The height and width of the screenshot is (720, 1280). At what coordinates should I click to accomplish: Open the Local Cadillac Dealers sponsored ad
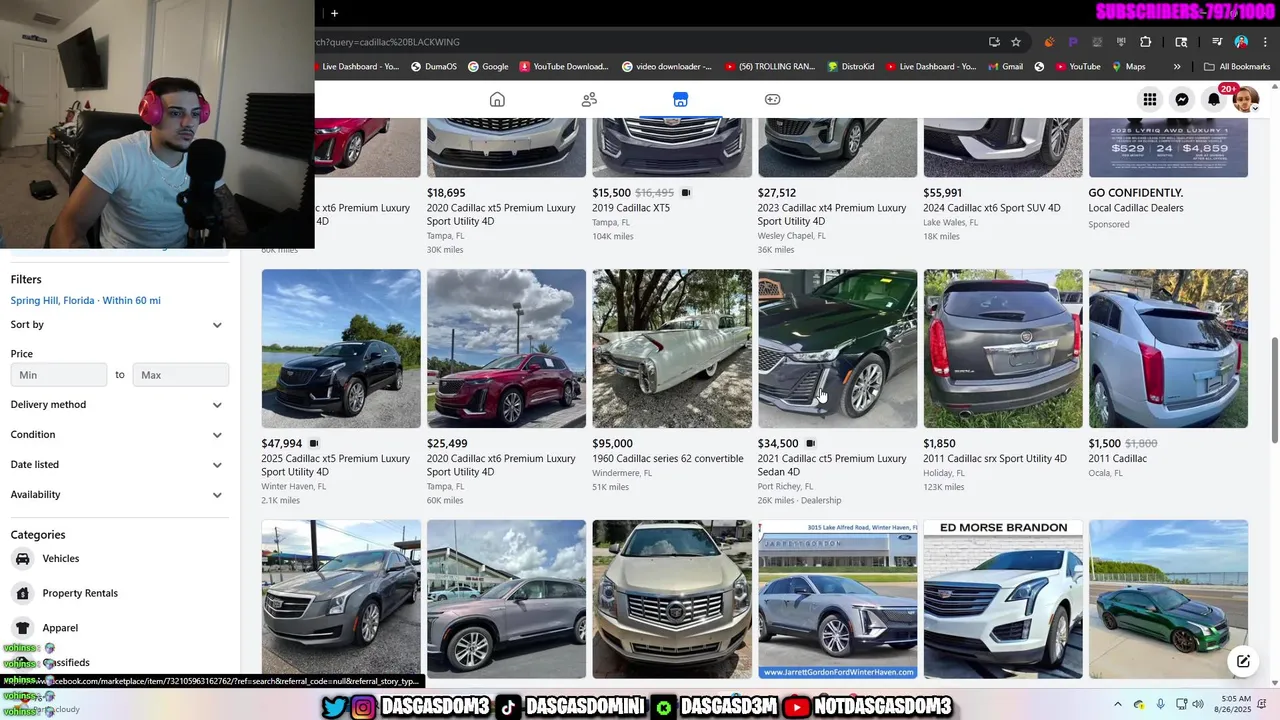point(1136,208)
